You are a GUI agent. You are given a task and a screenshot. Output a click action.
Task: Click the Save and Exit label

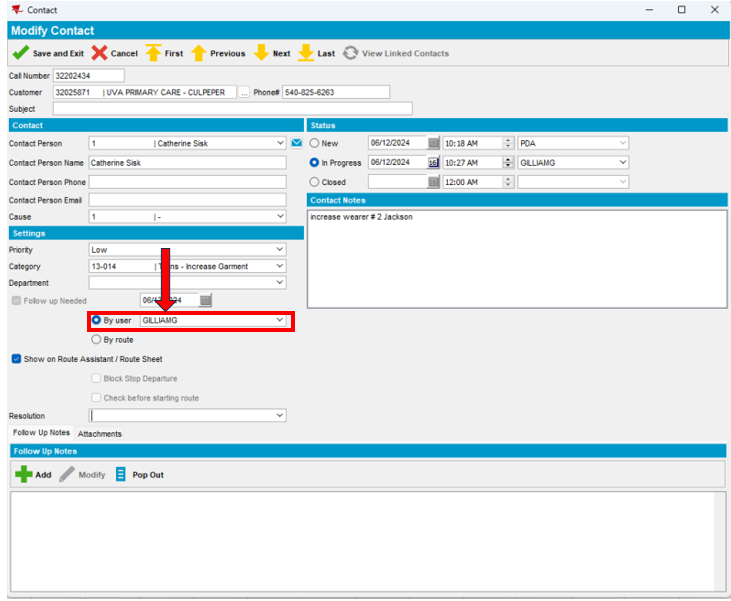pyautogui.click(x=58, y=54)
